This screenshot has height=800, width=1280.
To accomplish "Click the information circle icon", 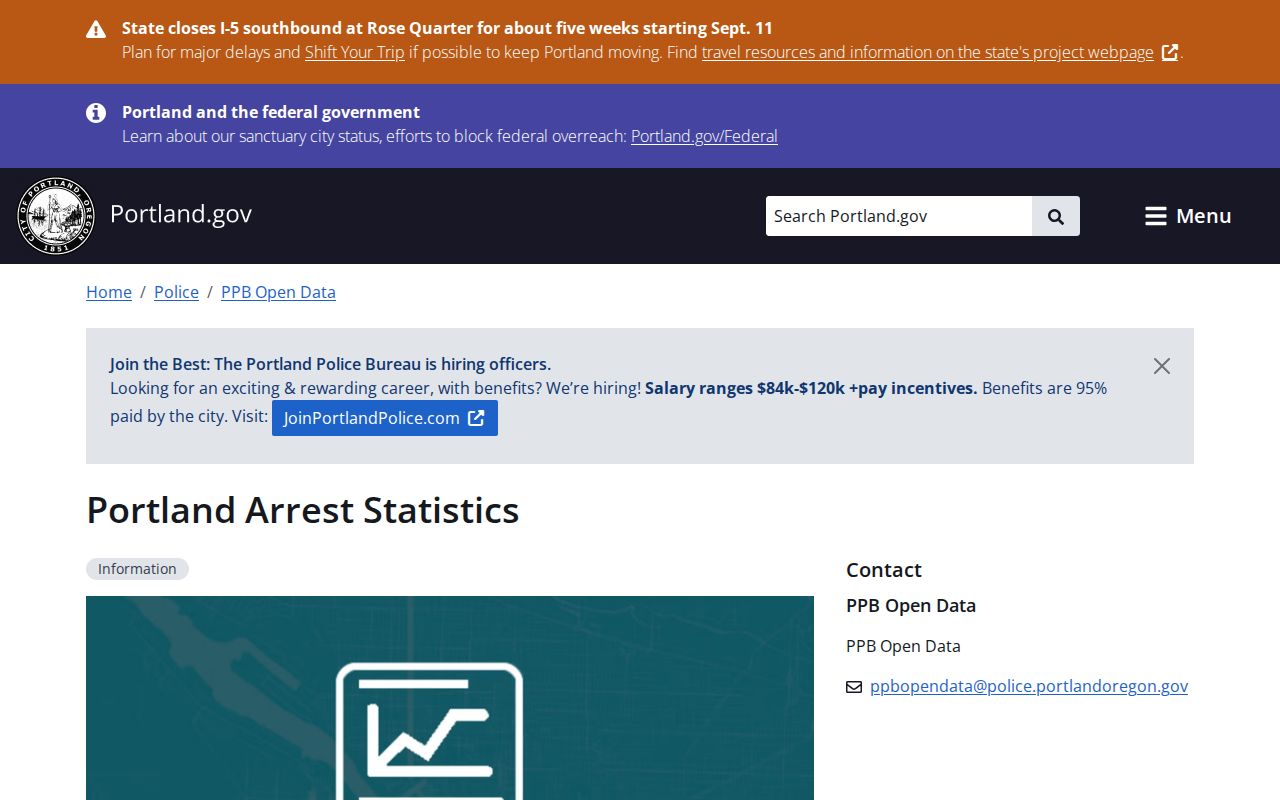I will coord(96,113).
